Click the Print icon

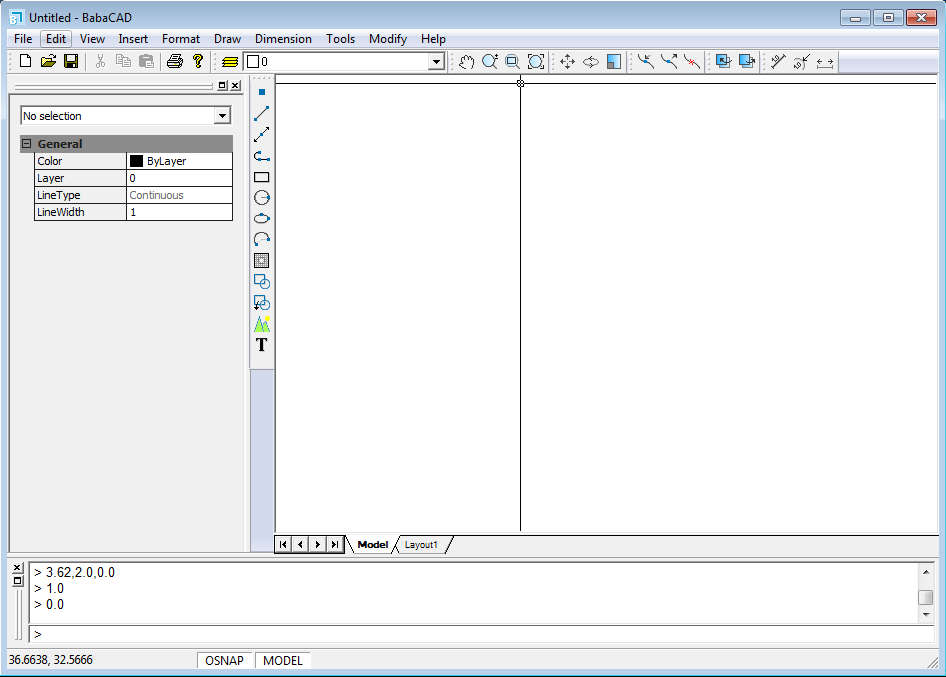point(174,62)
